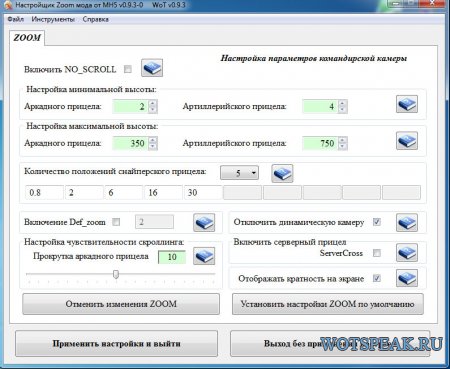
Task: Click sniper zoom field with value 2
Action: pos(84,193)
